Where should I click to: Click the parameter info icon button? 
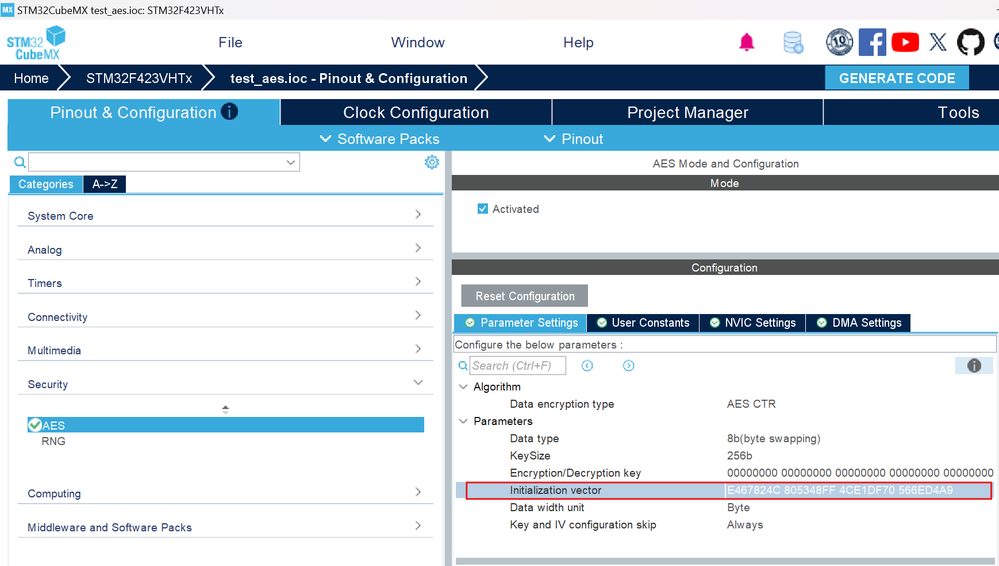coord(974,365)
